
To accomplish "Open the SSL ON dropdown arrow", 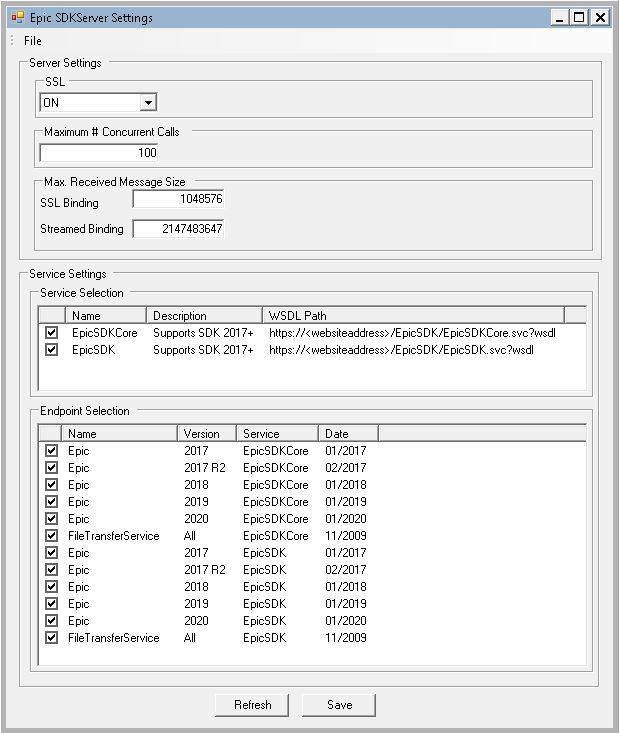I will tap(148, 102).
